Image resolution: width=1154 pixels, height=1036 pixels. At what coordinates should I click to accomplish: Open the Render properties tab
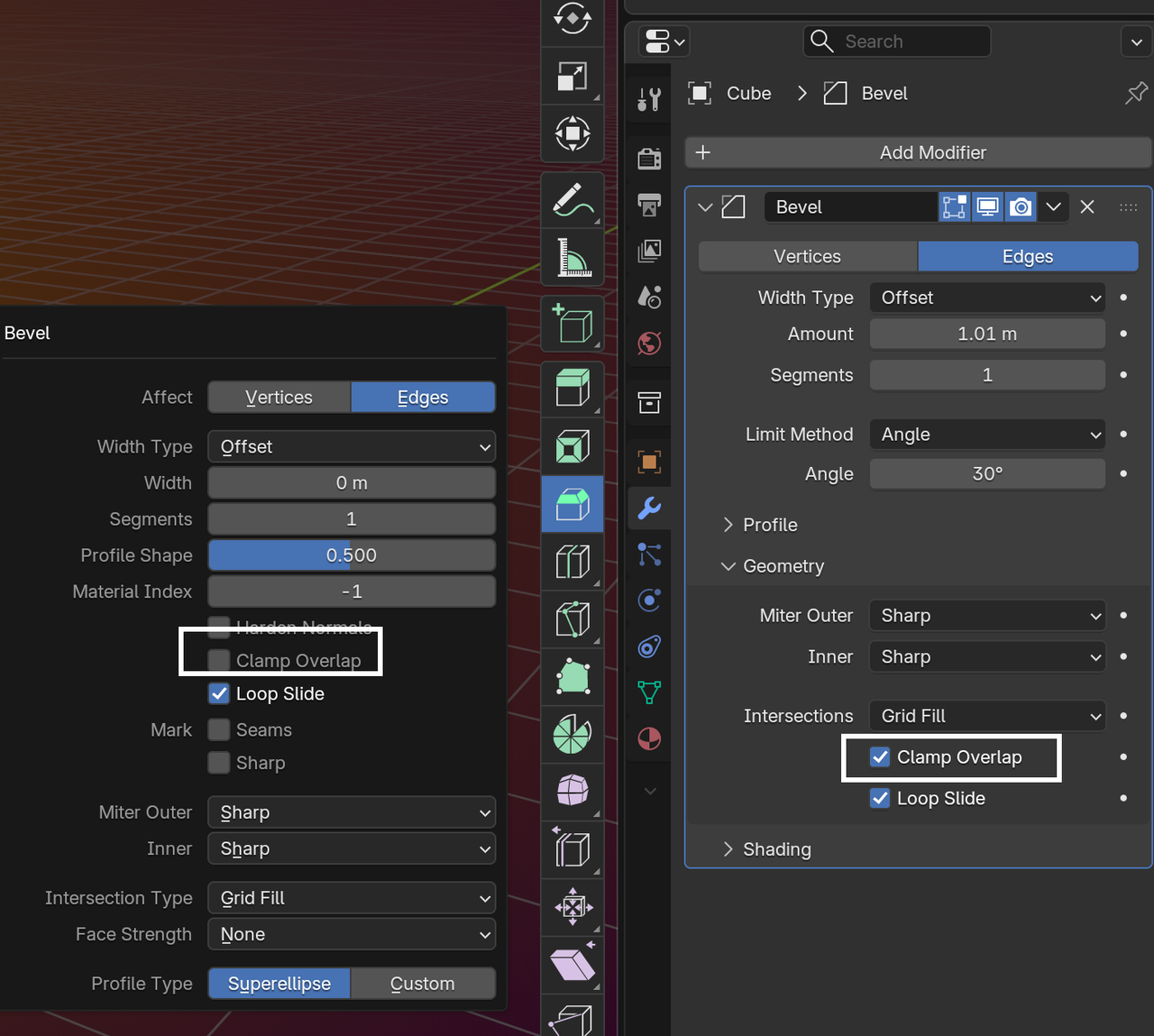[x=649, y=160]
